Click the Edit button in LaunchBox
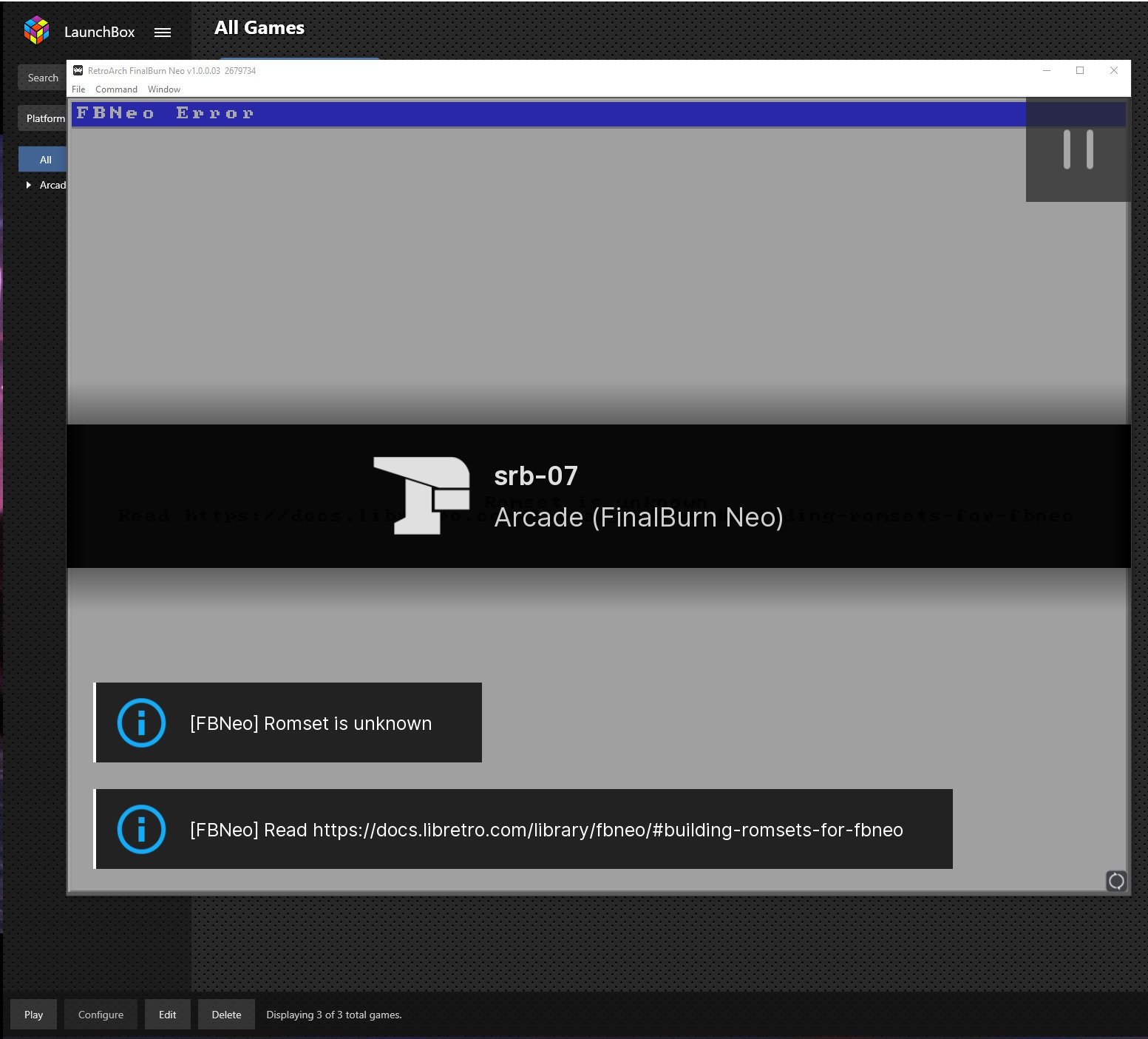Image resolution: width=1148 pixels, height=1039 pixels. click(x=167, y=1015)
